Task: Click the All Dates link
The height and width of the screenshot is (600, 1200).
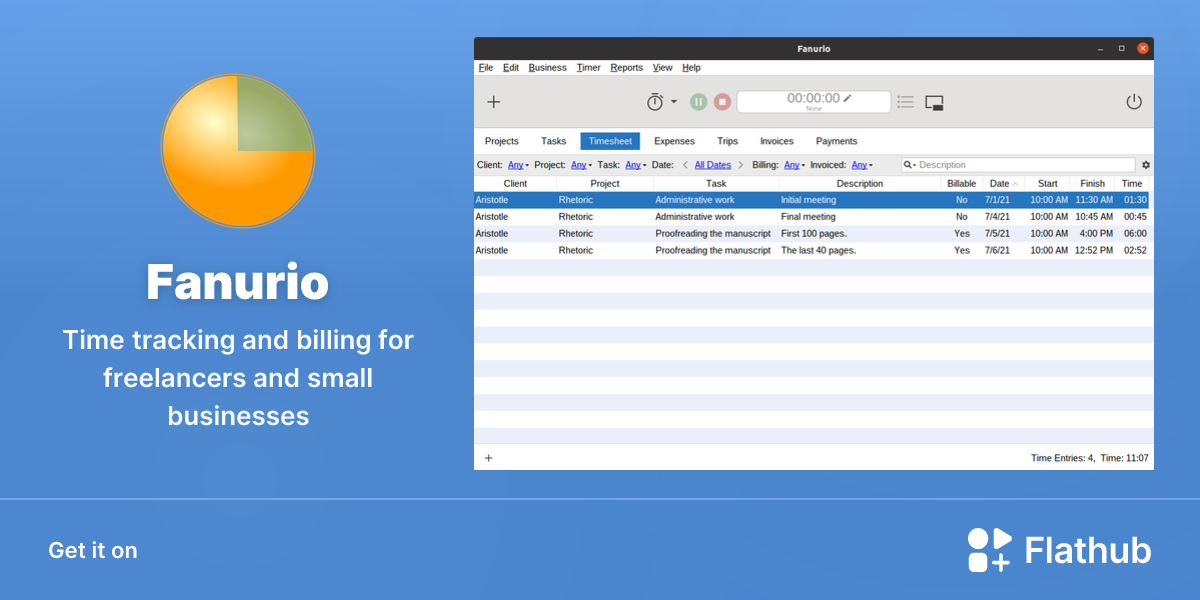Action: coord(713,165)
